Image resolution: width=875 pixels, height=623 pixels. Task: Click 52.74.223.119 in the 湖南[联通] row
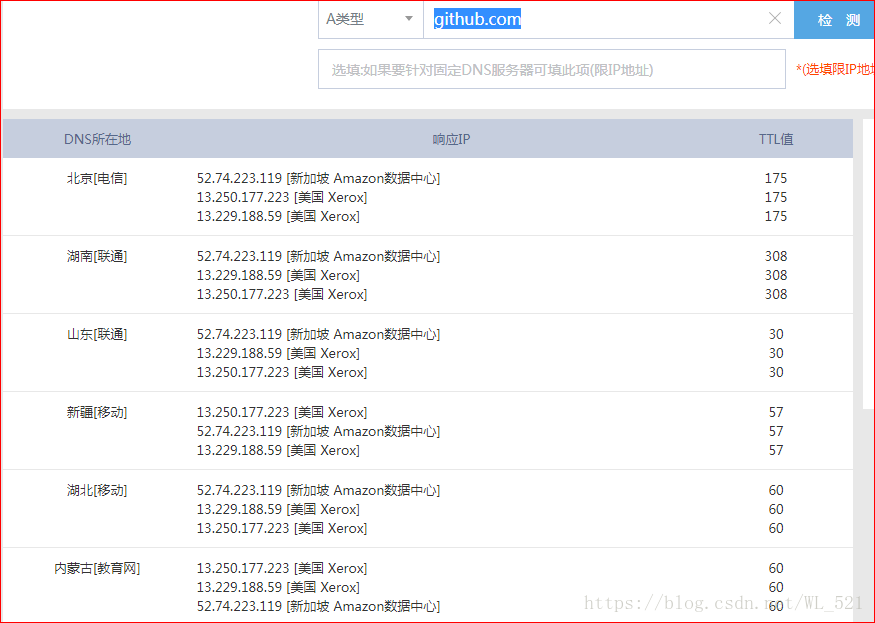tap(239, 256)
